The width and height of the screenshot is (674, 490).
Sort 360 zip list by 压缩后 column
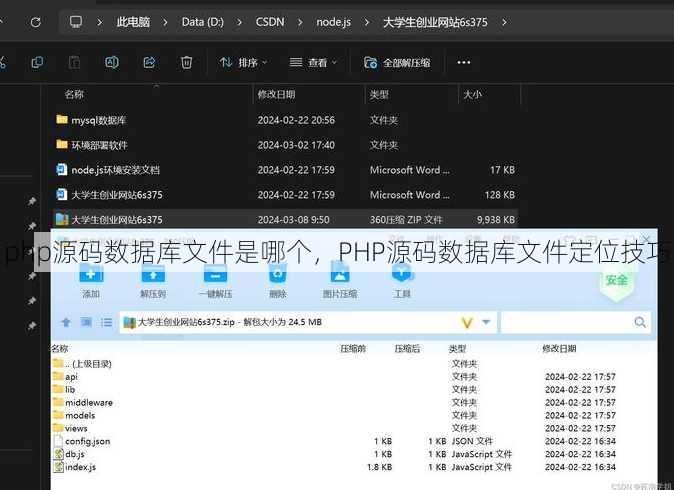407,349
